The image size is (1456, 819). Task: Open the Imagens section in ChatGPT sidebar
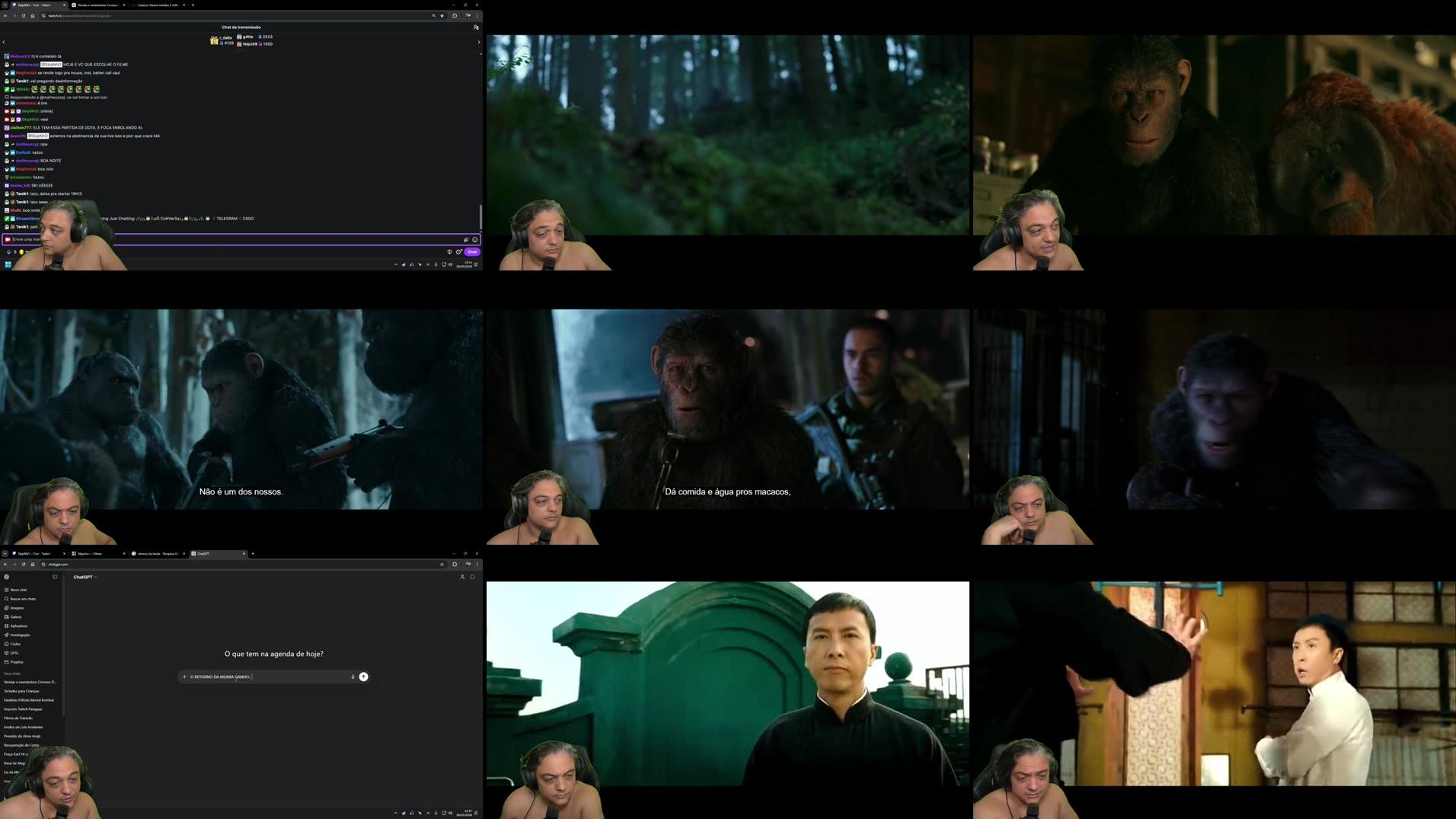click(17, 608)
